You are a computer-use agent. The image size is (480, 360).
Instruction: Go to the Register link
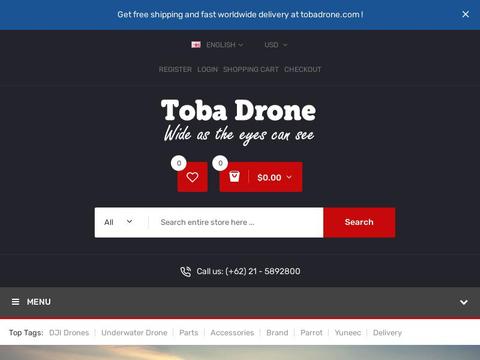coord(175,69)
